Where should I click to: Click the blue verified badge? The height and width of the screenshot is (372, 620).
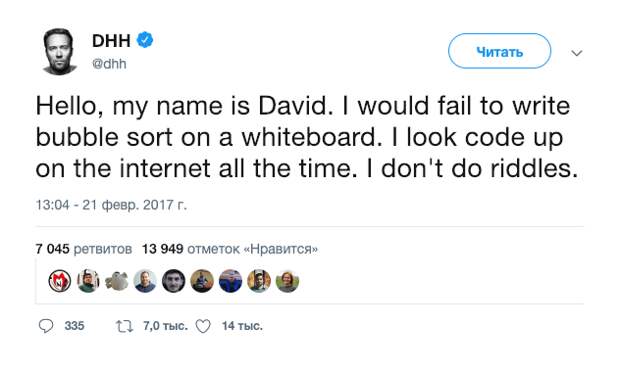click(x=145, y=40)
